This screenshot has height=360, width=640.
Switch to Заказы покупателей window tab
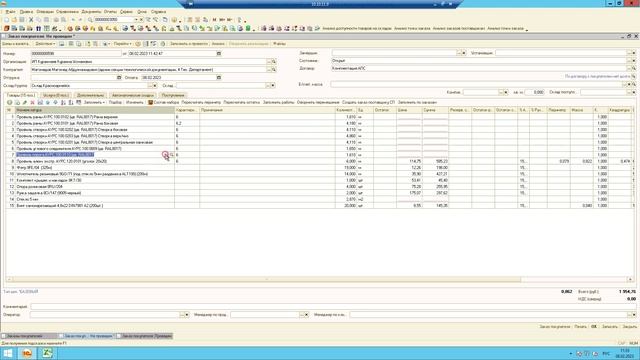[x=29, y=336]
